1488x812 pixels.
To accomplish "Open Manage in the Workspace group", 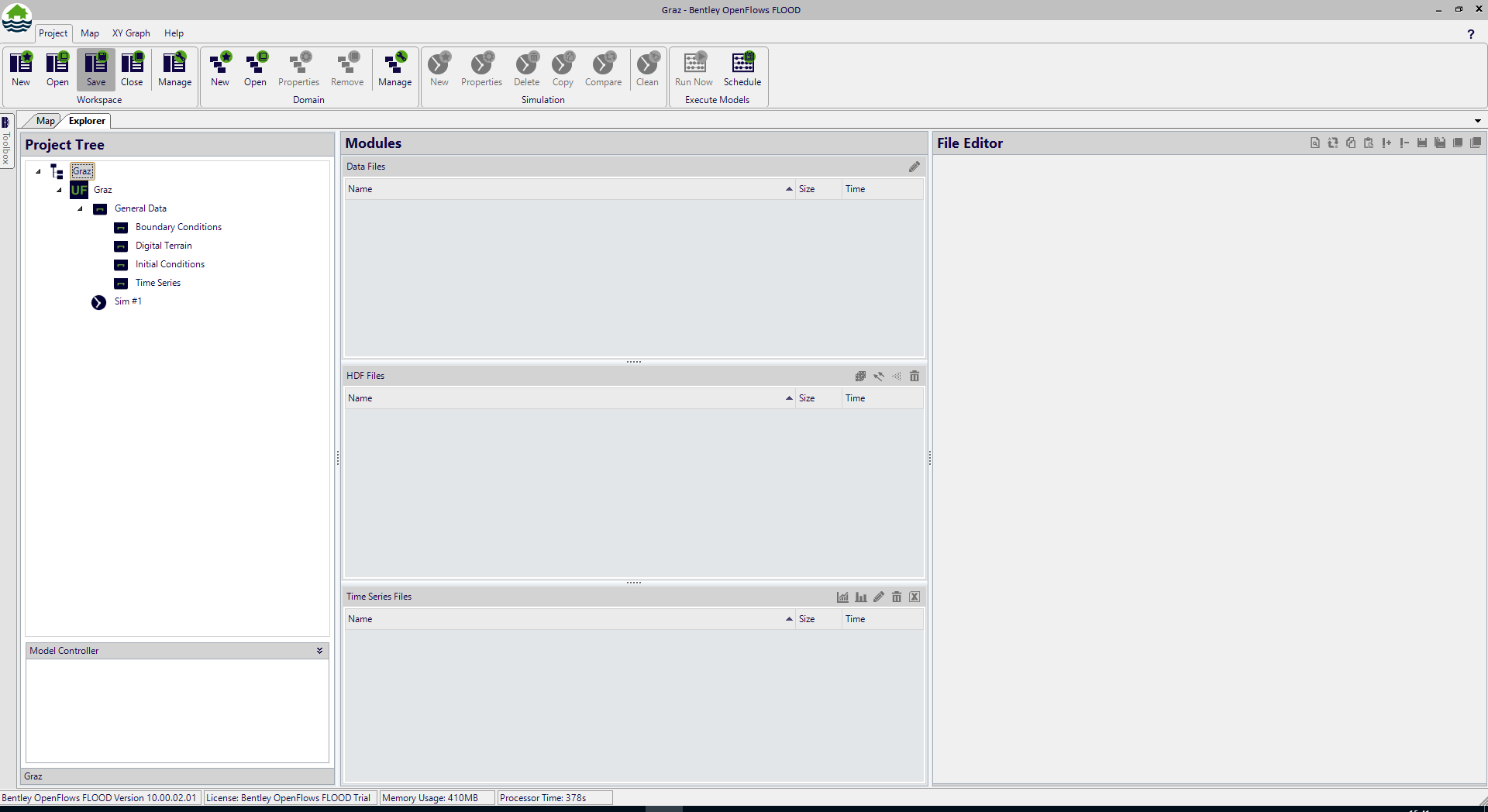I will [x=175, y=69].
